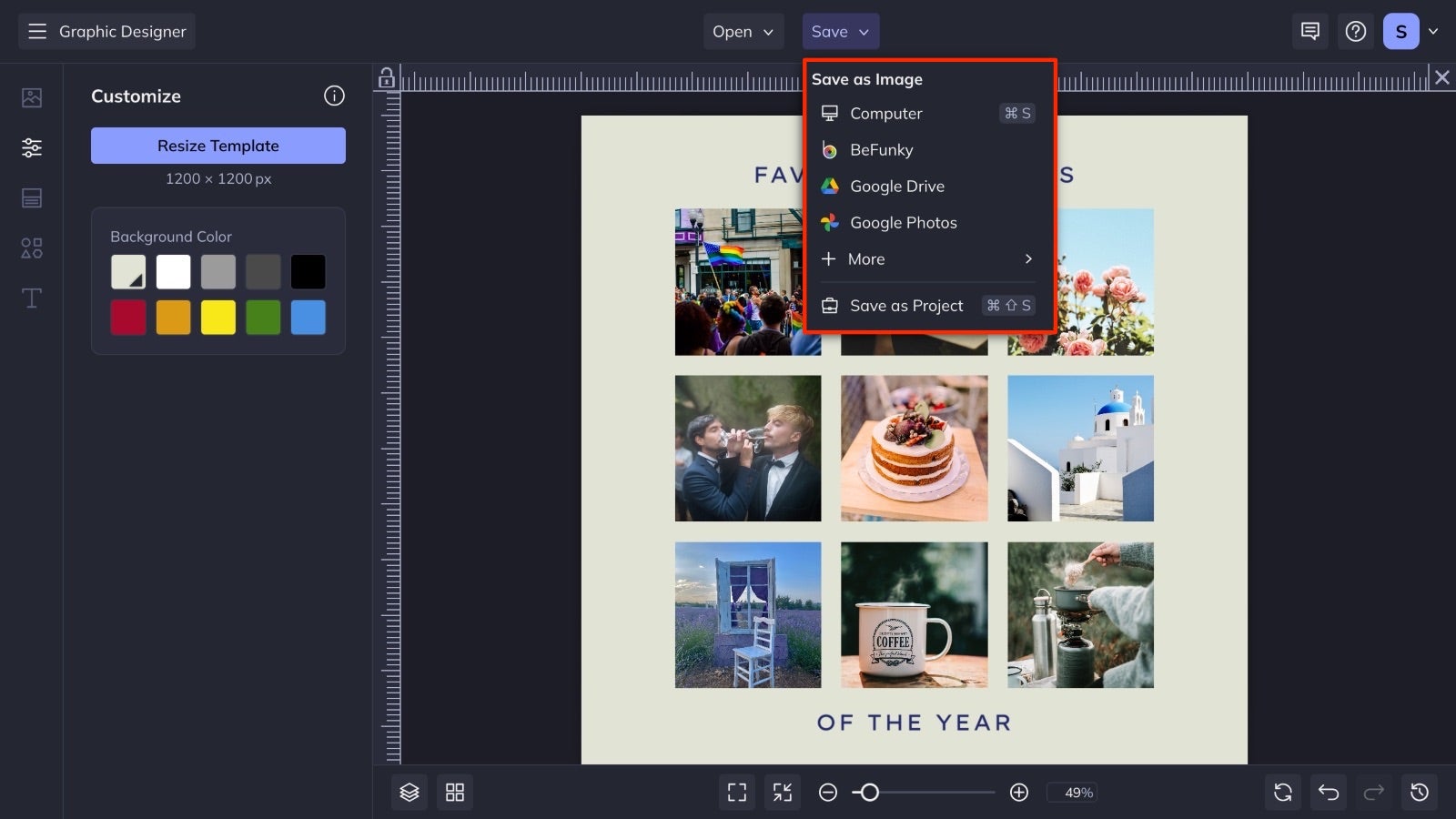Click the Resize Template button

click(217, 145)
